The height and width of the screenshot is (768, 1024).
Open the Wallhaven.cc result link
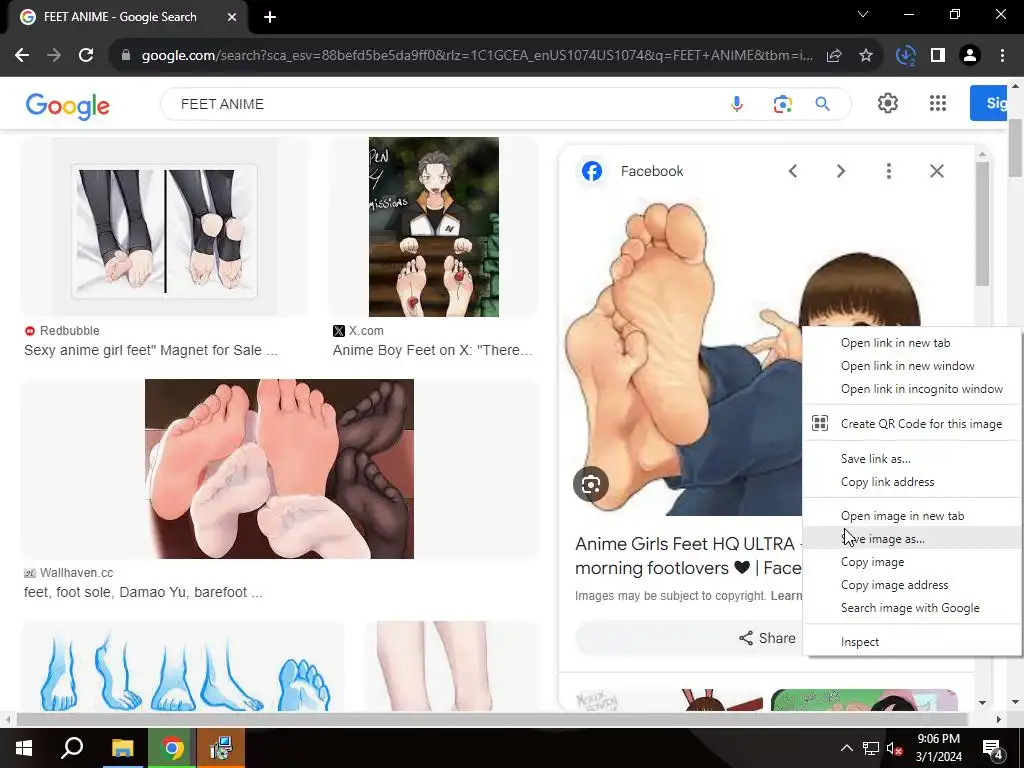point(143,592)
